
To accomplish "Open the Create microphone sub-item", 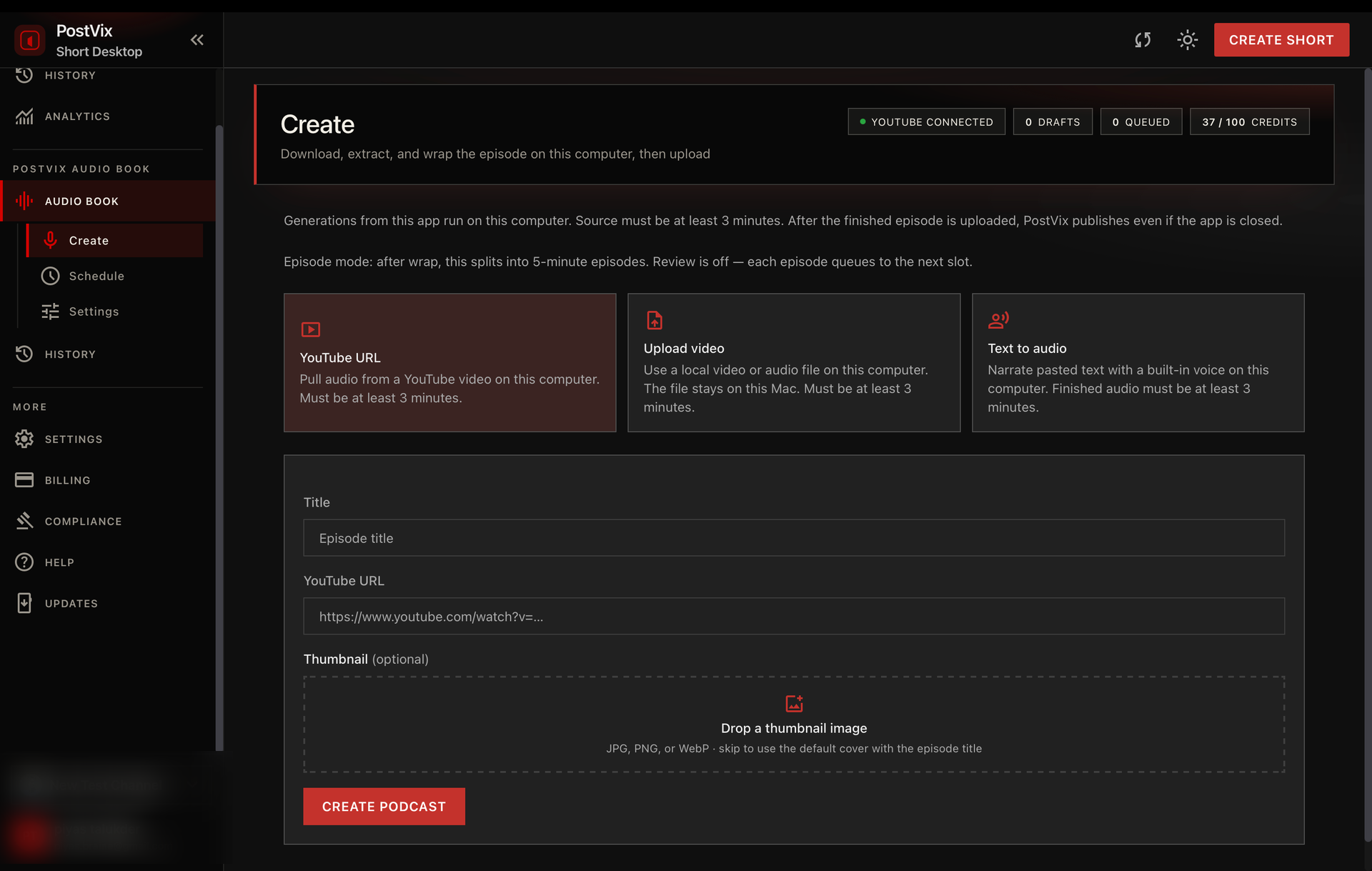I will click(114, 241).
